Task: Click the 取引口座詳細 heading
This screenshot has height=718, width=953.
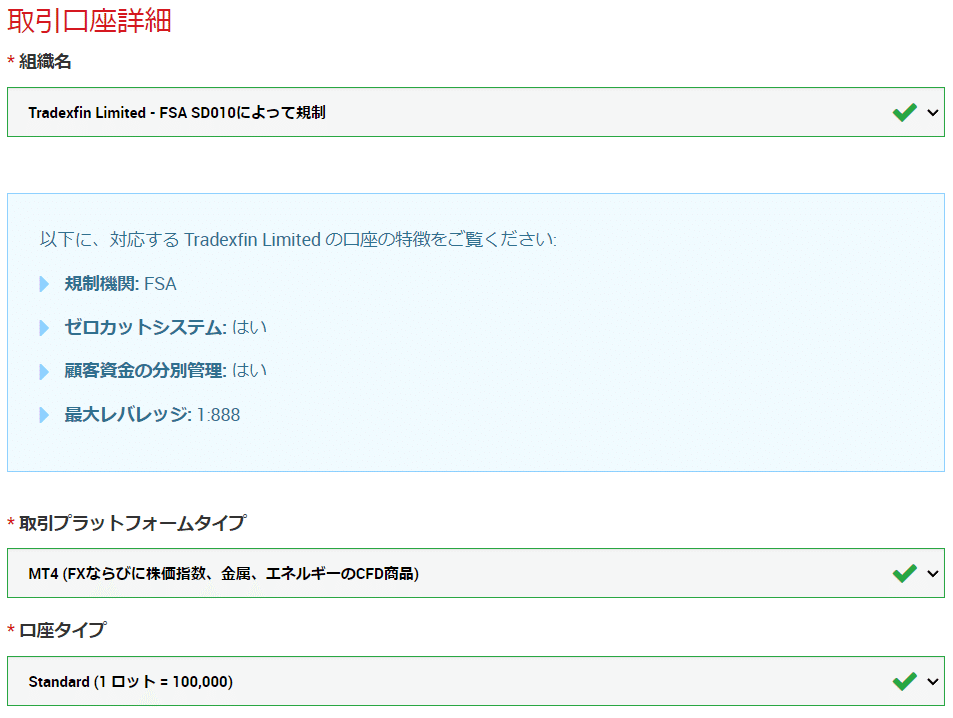Action: click(x=89, y=21)
